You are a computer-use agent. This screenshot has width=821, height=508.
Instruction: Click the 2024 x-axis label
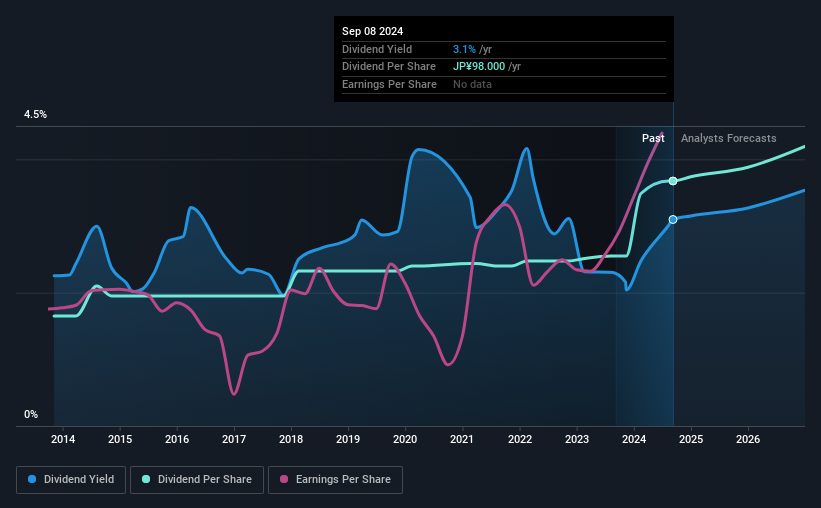634,439
